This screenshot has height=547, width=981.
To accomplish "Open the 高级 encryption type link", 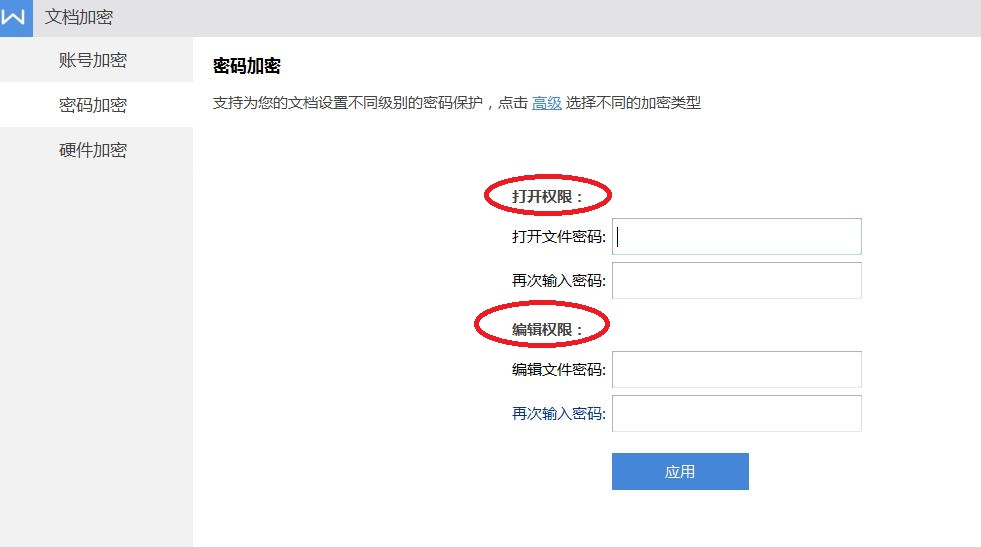I will (546, 103).
